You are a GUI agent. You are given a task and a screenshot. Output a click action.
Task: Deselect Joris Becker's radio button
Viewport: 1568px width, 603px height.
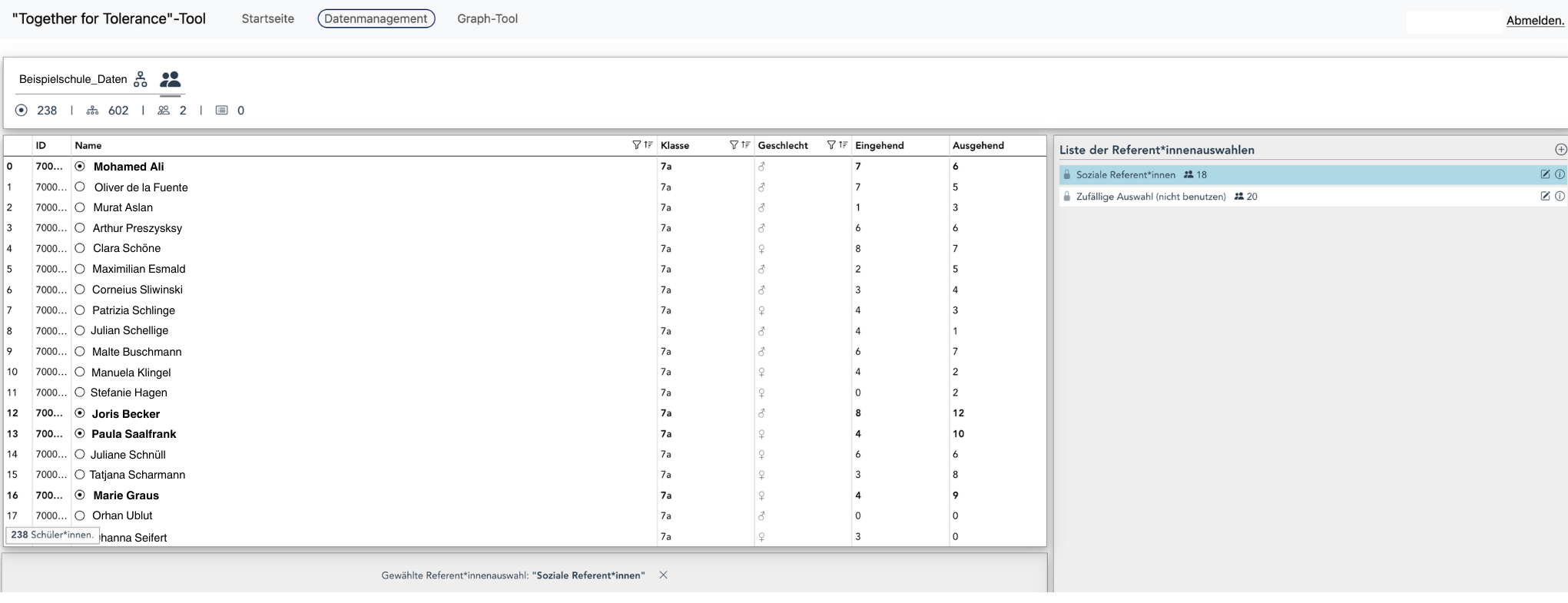(80, 413)
